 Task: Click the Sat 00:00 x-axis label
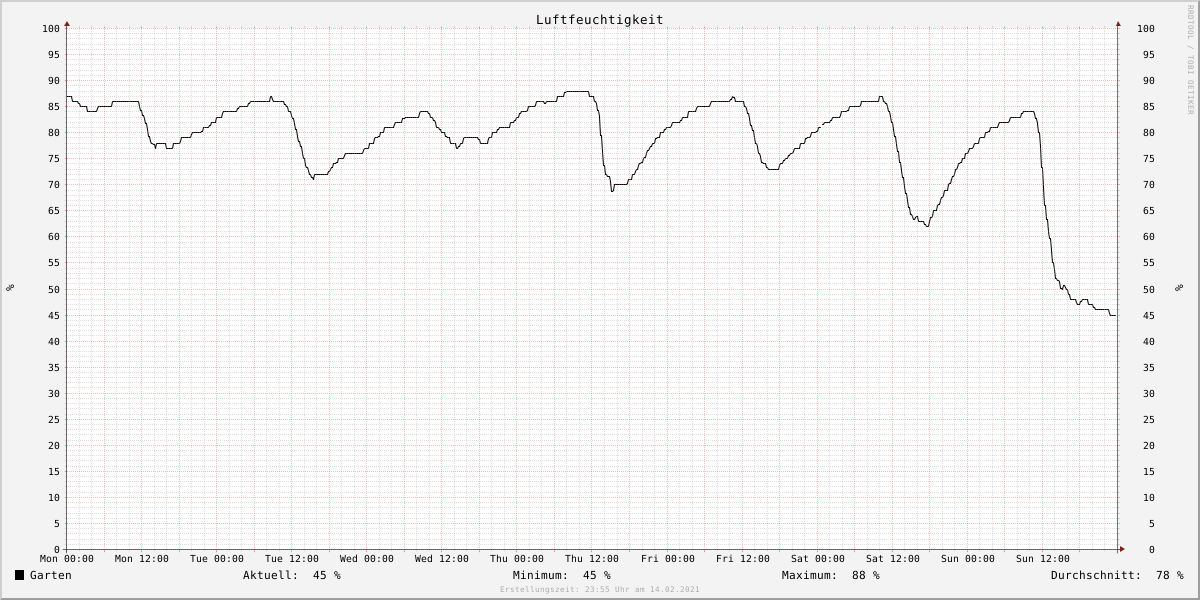818,559
